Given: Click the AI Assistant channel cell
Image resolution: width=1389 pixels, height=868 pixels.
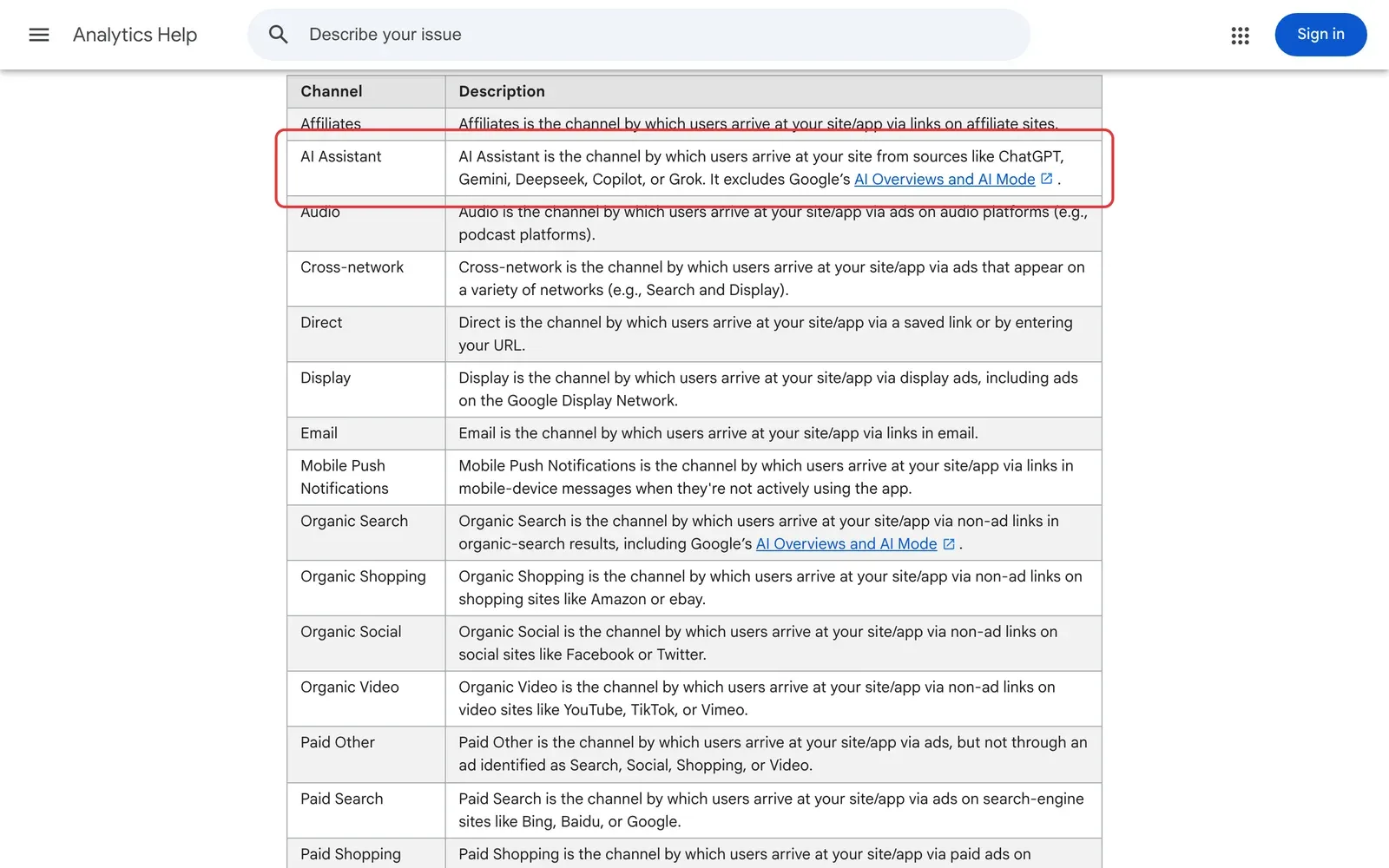Looking at the screenshot, I should [366, 168].
